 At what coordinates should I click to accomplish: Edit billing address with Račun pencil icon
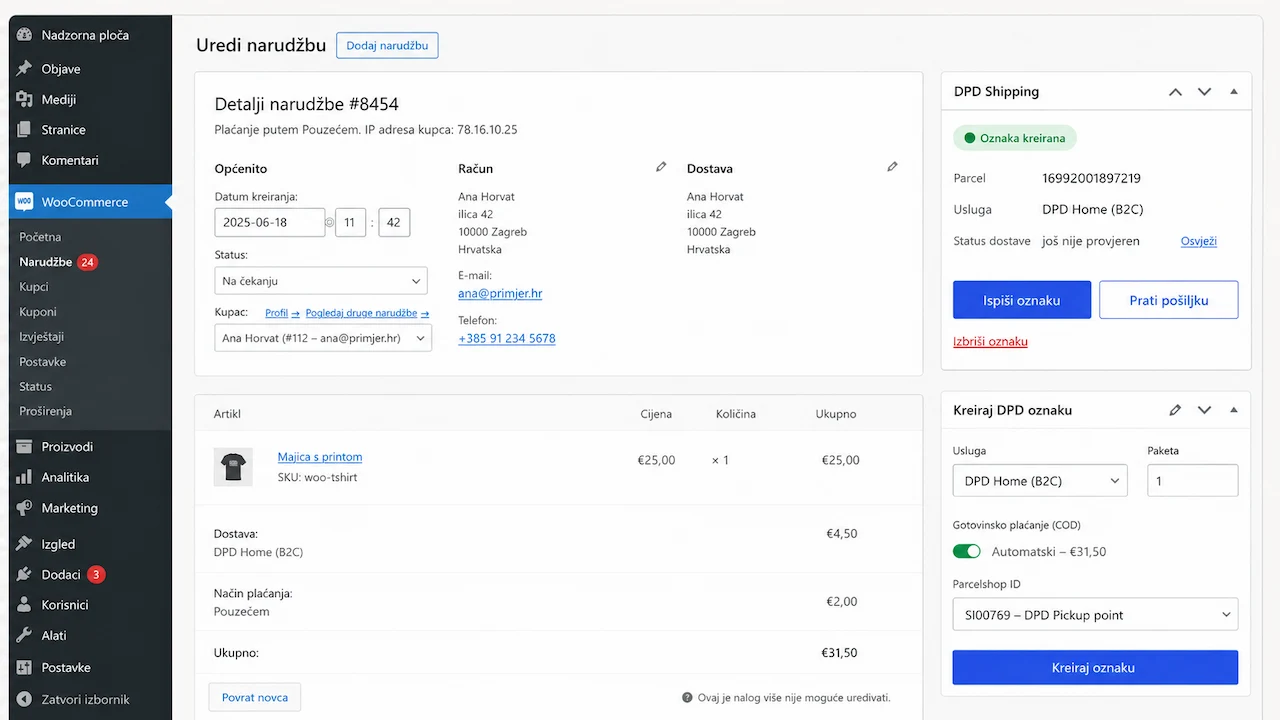tap(661, 167)
